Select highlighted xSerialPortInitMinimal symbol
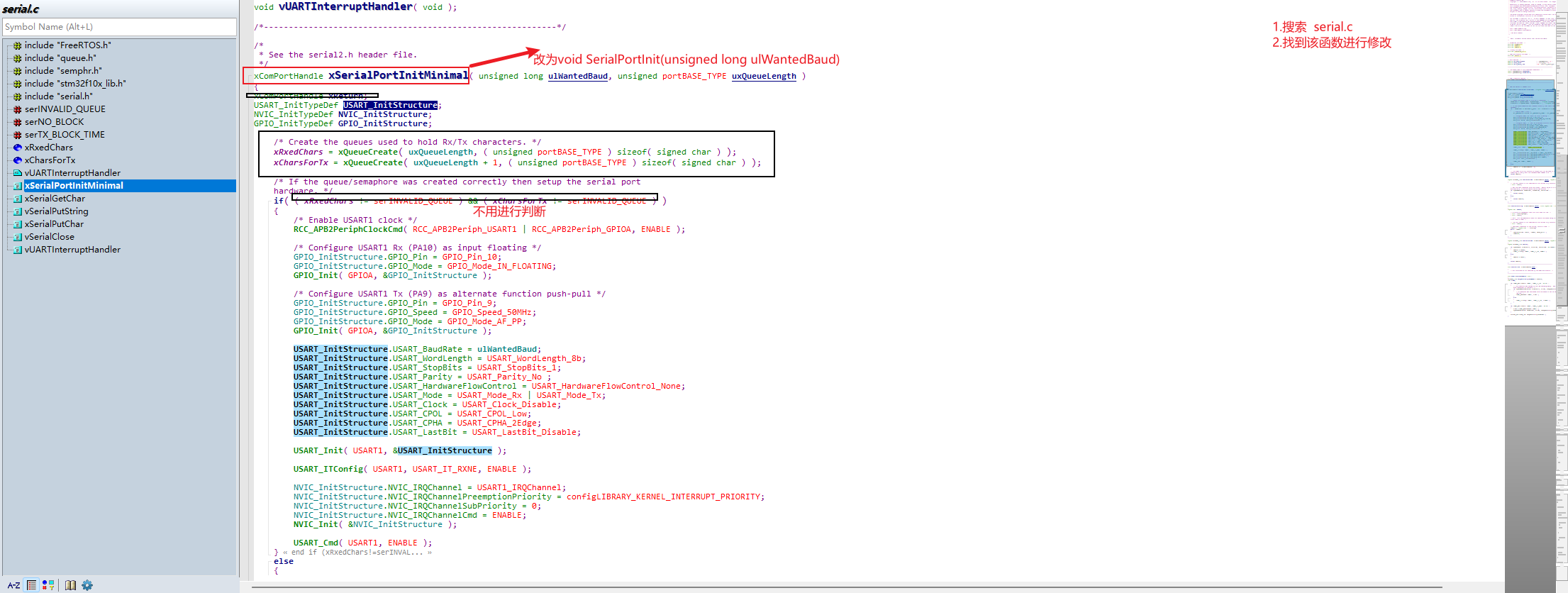This screenshot has height=593, width=1568. (74, 186)
